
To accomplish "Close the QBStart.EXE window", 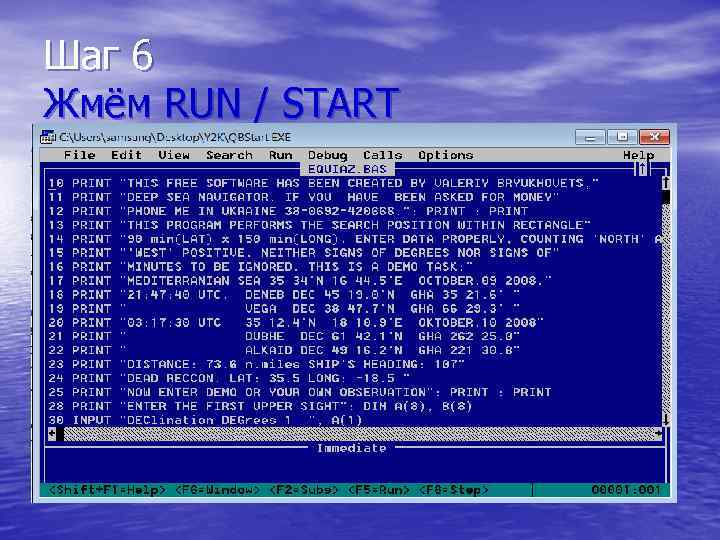I will pos(654,137).
